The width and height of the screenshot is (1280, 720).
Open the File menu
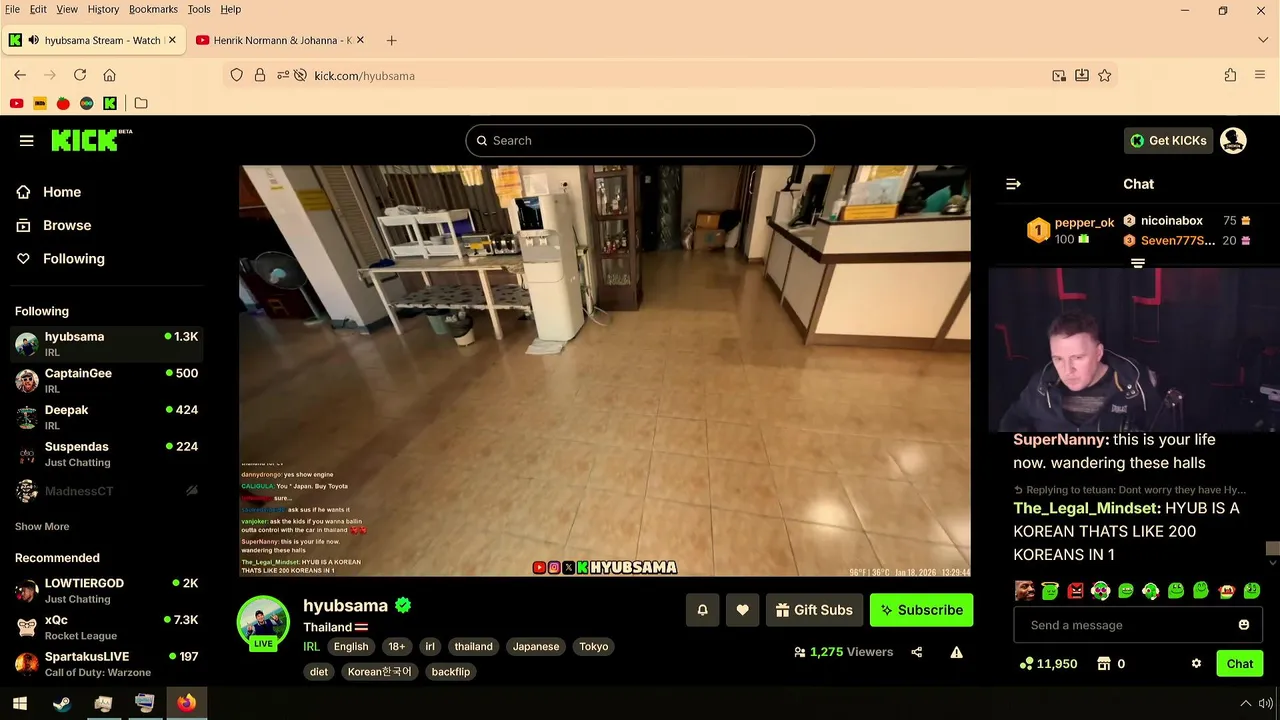point(12,9)
